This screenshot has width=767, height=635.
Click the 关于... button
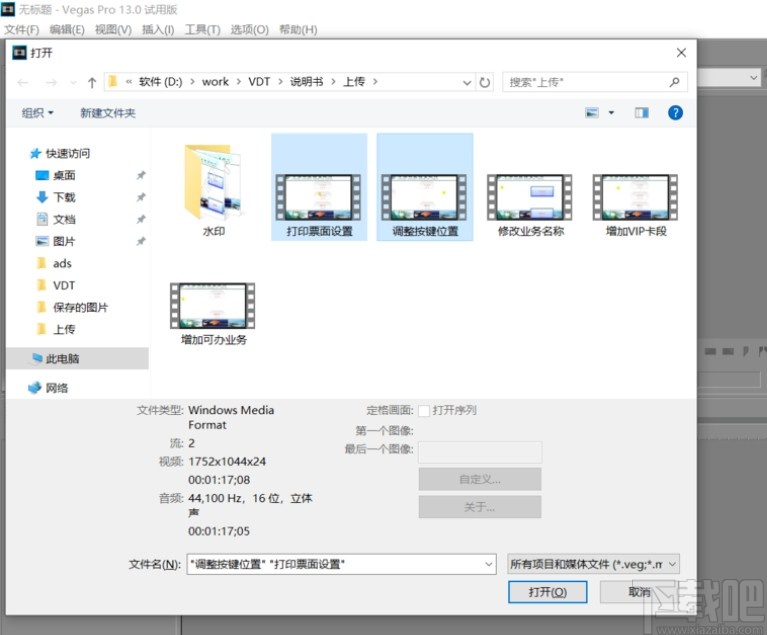[x=480, y=507]
